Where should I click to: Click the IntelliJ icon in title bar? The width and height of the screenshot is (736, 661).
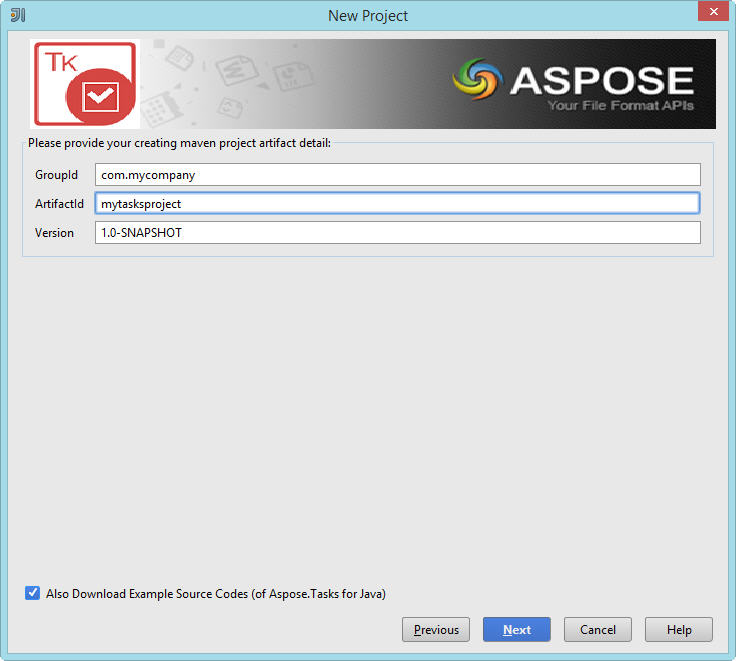point(17,15)
